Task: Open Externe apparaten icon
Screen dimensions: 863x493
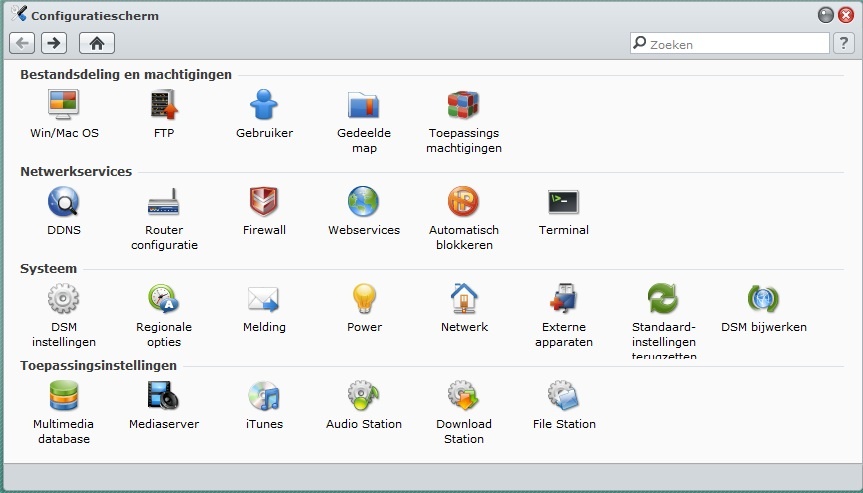Action: pyautogui.click(x=564, y=298)
